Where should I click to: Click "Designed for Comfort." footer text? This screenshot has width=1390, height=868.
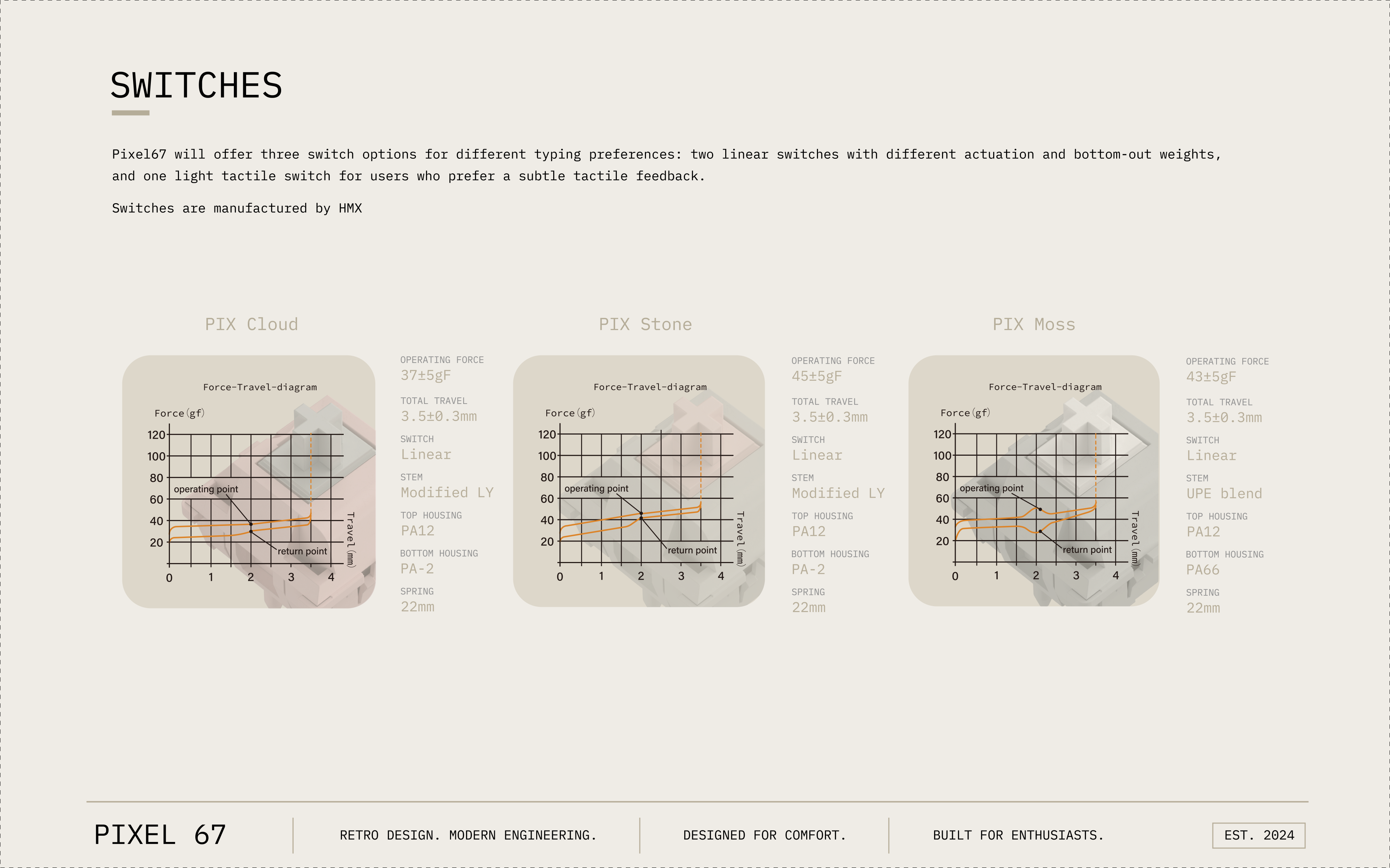764,835
